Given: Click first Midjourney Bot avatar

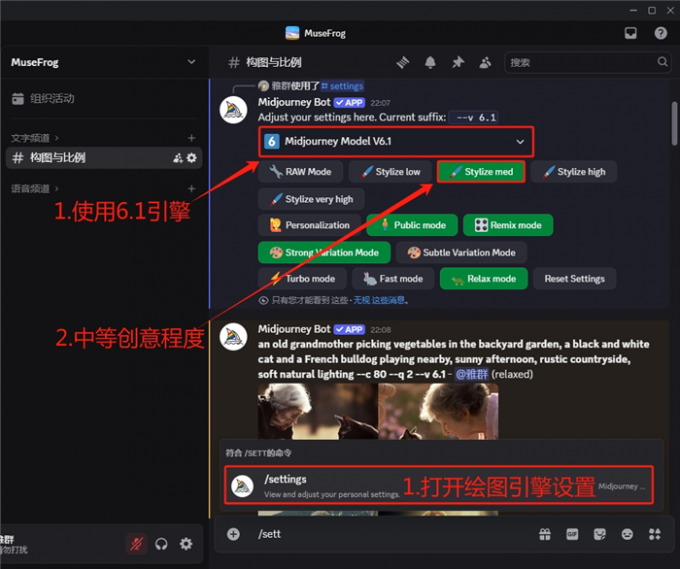Looking at the screenshot, I should click(x=233, y=110).
